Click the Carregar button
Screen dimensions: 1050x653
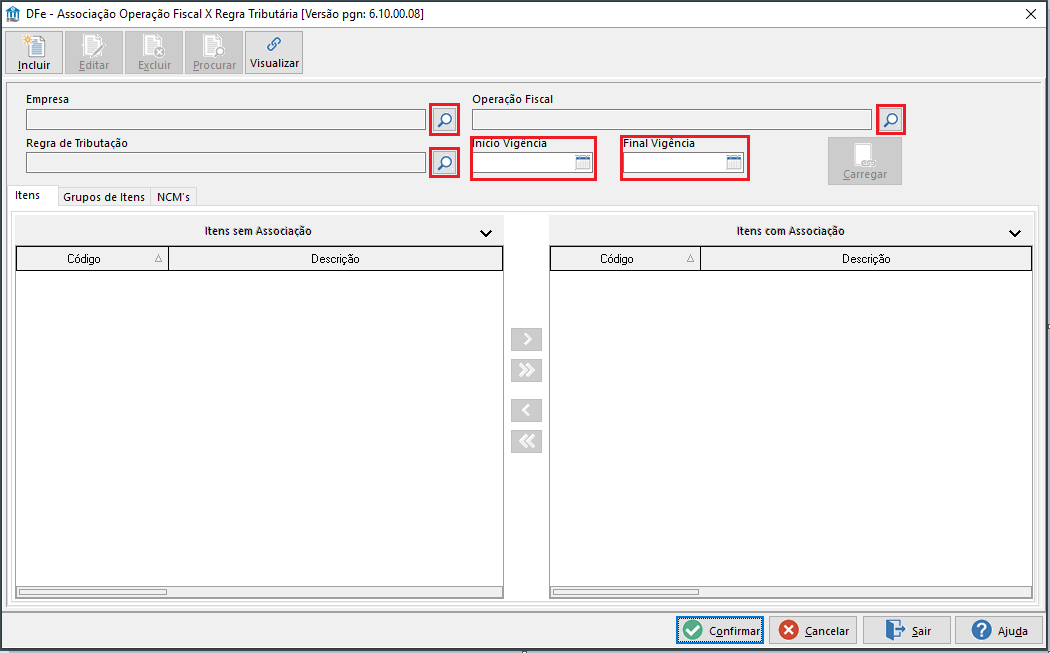(x=865, y=161)
